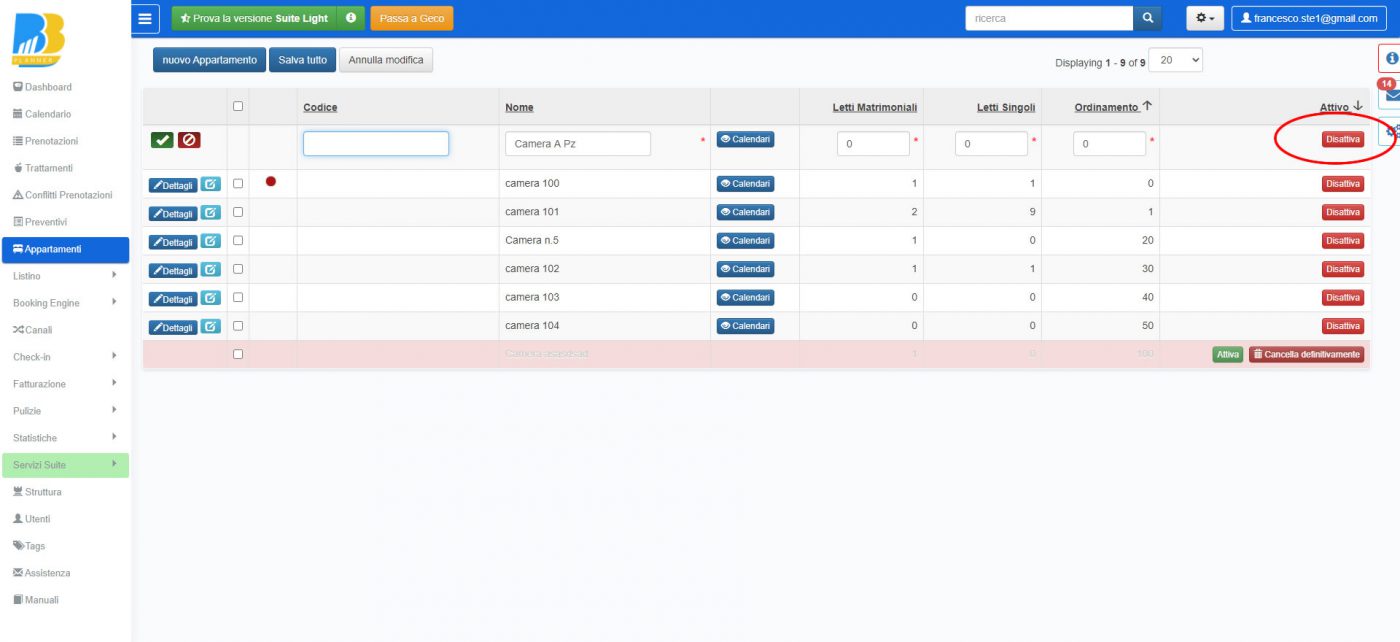
Task: Open quick edit icon for camera 103
Action: [x=210, y=298]
